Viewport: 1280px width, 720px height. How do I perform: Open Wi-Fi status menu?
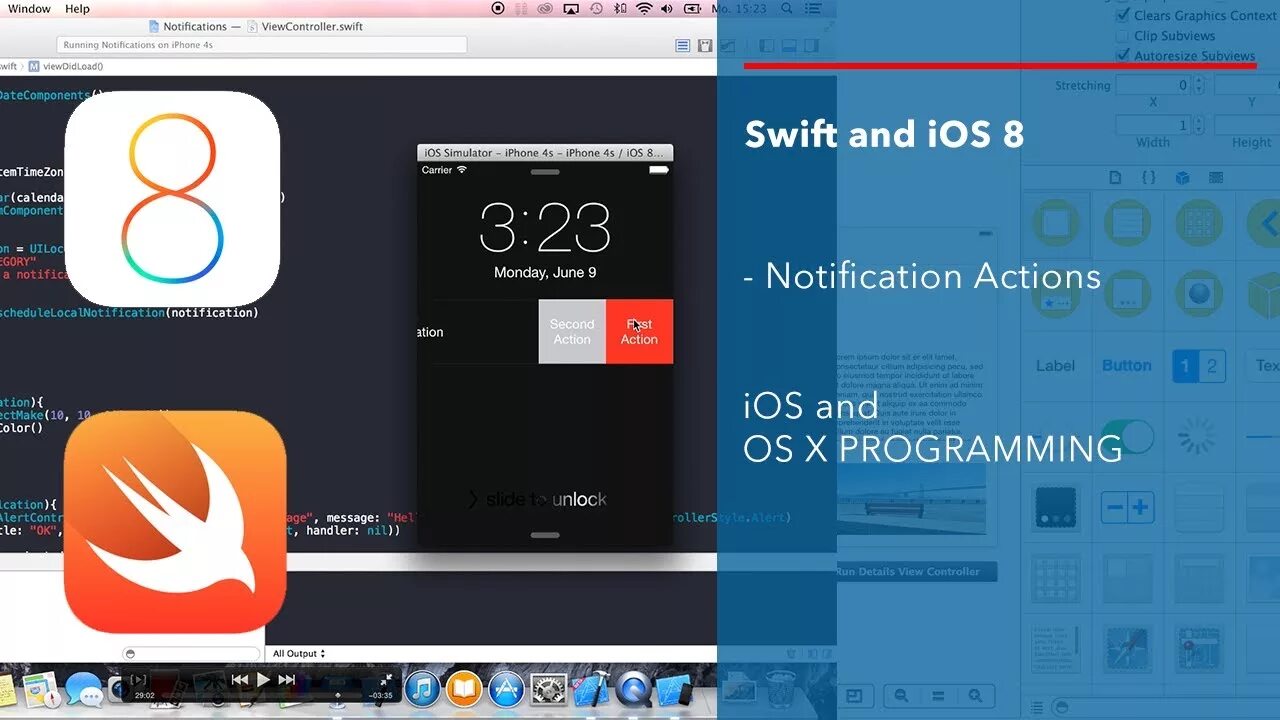[644, 8]
